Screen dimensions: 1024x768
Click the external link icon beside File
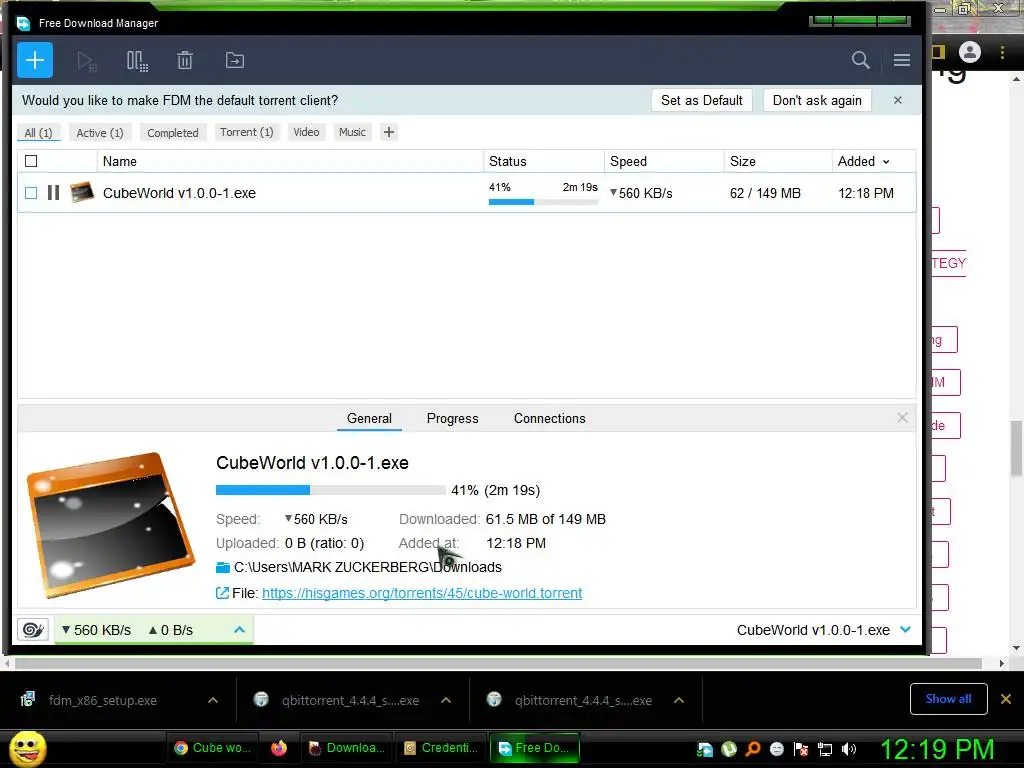pos(222,593)
